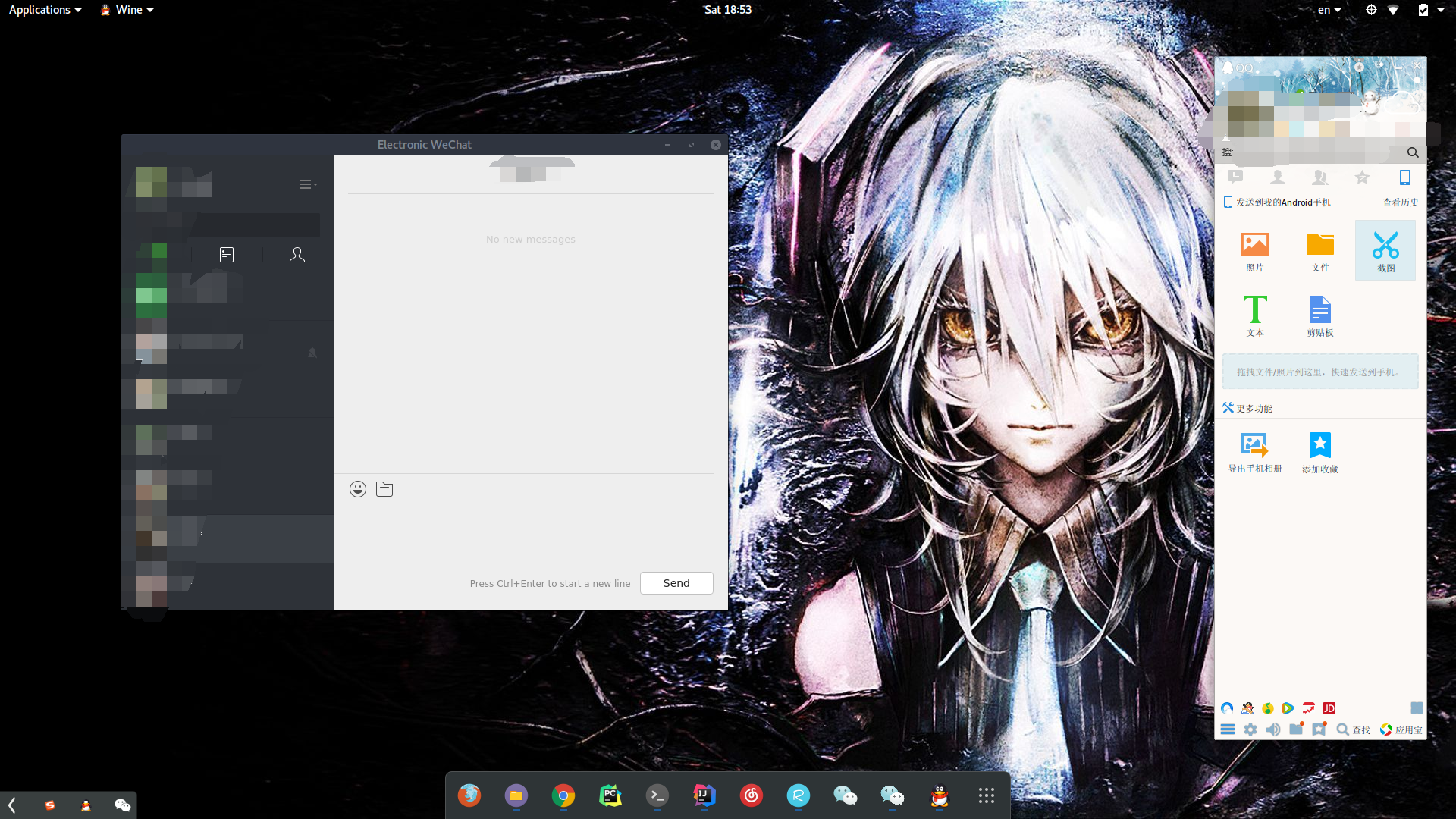Open the system menu arrow at top right

[1441, 10]
